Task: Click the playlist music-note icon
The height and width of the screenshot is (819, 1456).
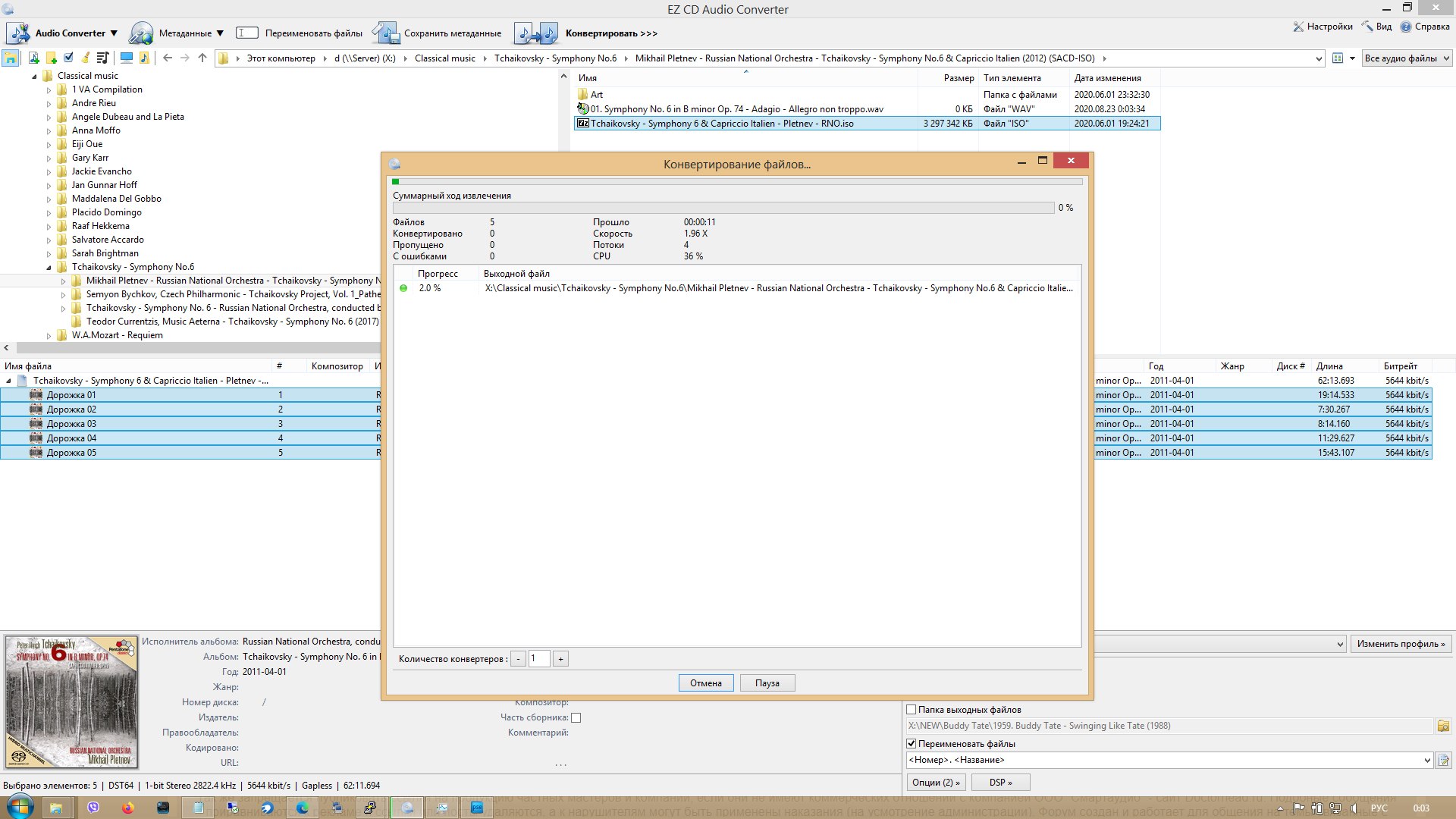Action: pyautogui.click(x=103, y=58)
